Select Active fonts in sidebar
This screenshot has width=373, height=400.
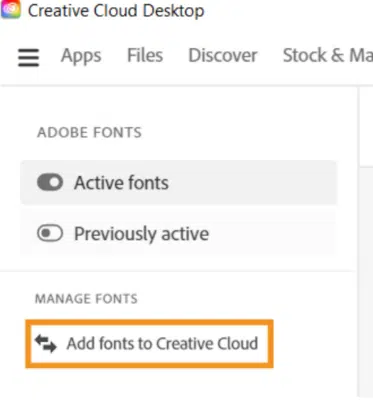pos(179,183)
